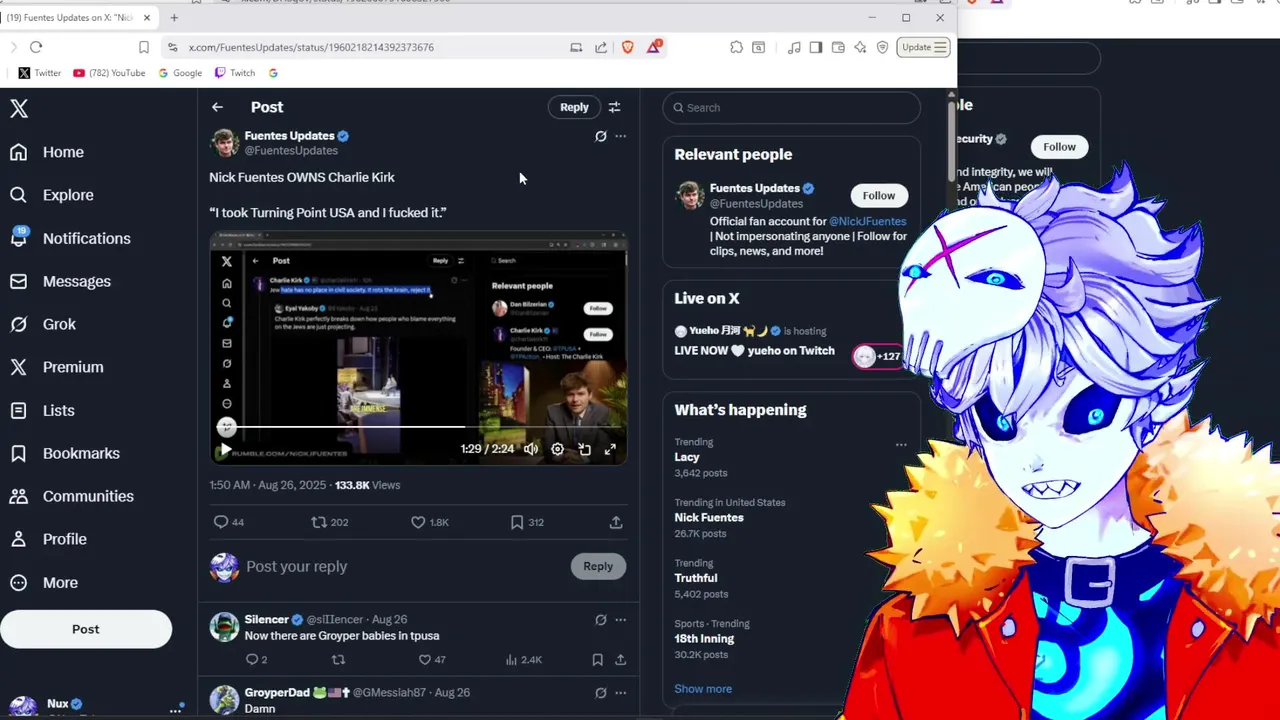Open the YouTube bookmark
Viewport: 1280px width, 720px height.
(109, 73)
